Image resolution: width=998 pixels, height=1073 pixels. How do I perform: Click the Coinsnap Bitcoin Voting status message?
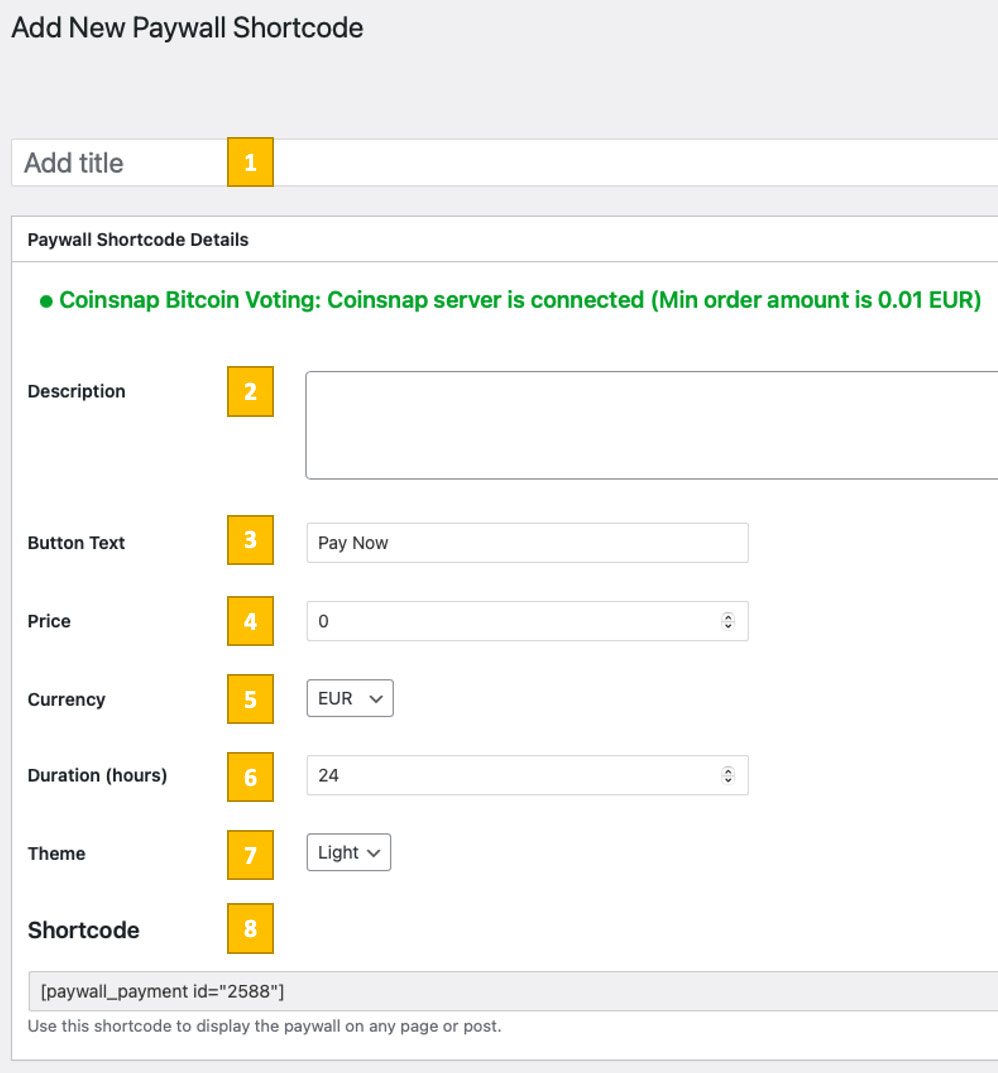(520, 300)
